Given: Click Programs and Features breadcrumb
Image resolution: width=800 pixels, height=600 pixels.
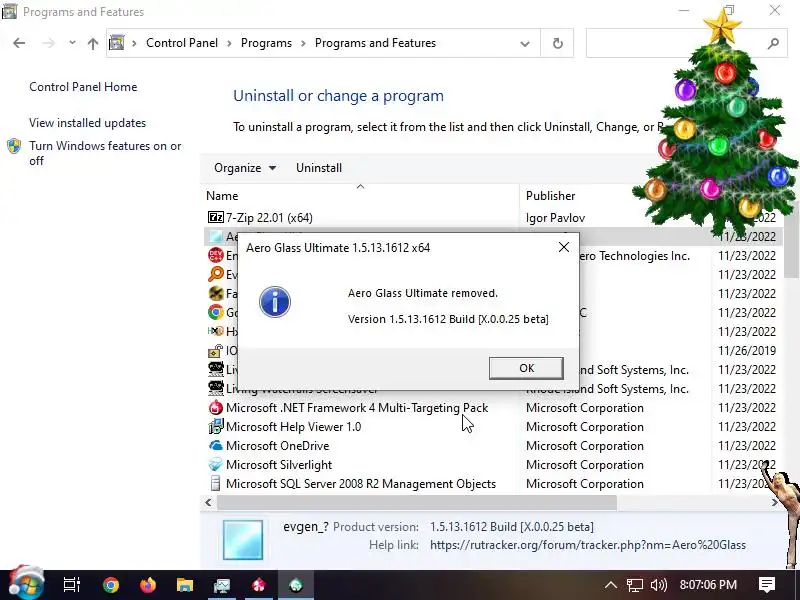Looking at the screenshot, I should pos(375,43).
